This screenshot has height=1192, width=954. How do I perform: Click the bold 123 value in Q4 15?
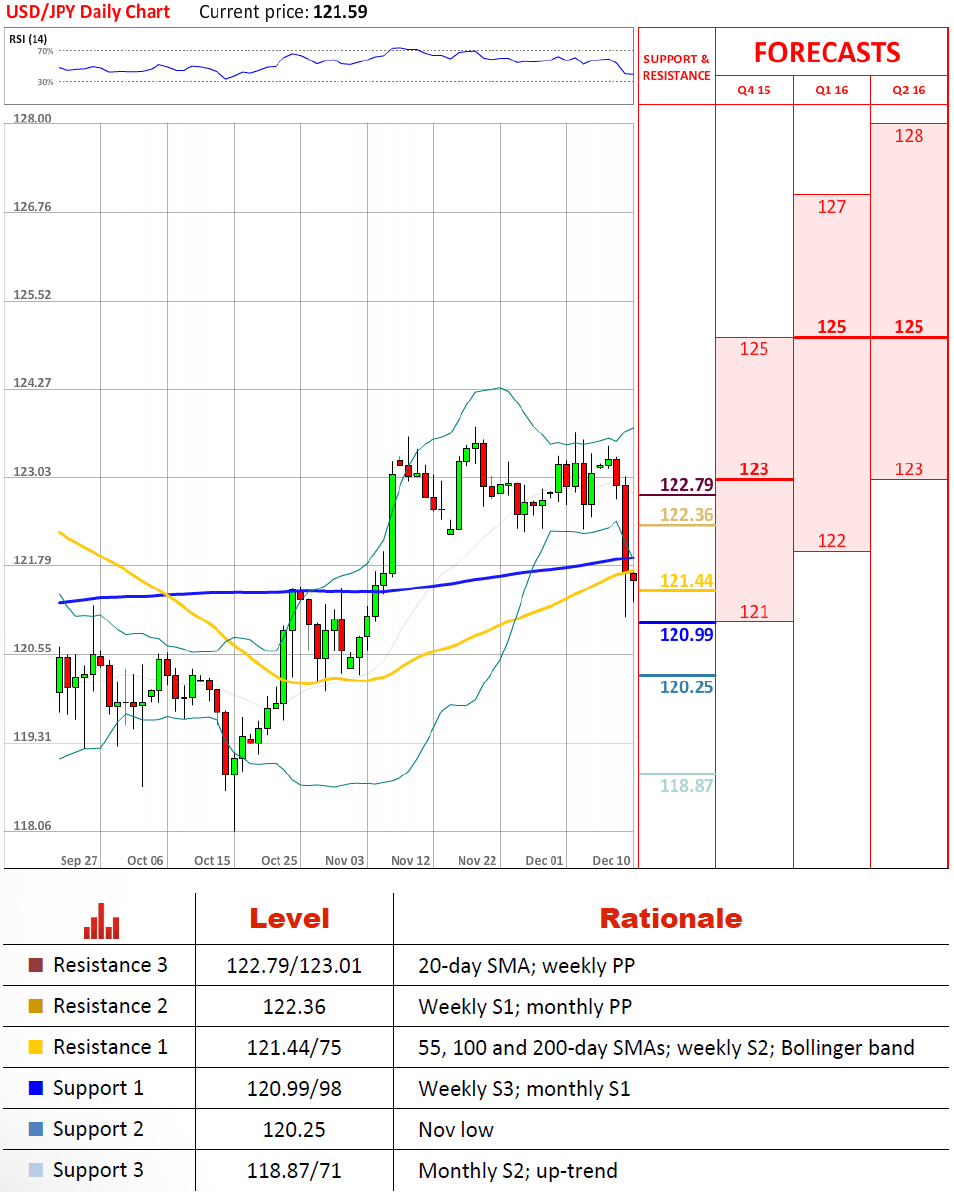tap(754, 469)
